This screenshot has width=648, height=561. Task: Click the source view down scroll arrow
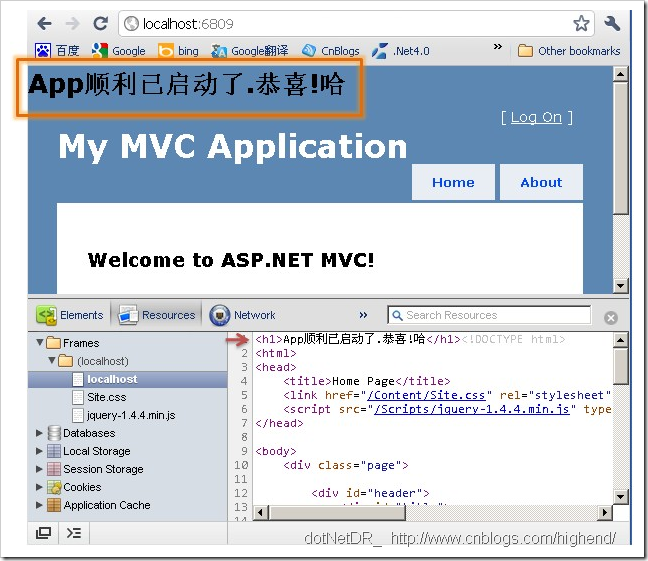[x=620, y=497]
